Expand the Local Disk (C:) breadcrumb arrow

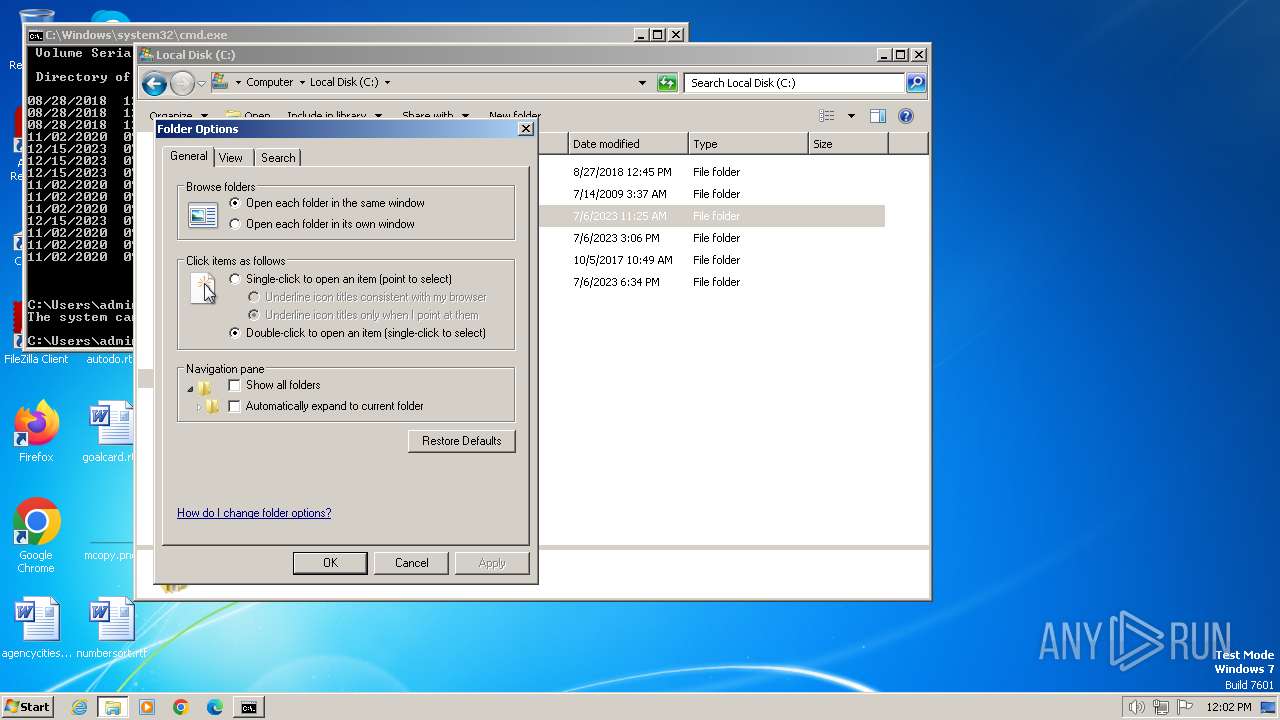click(x=387, y=83)
